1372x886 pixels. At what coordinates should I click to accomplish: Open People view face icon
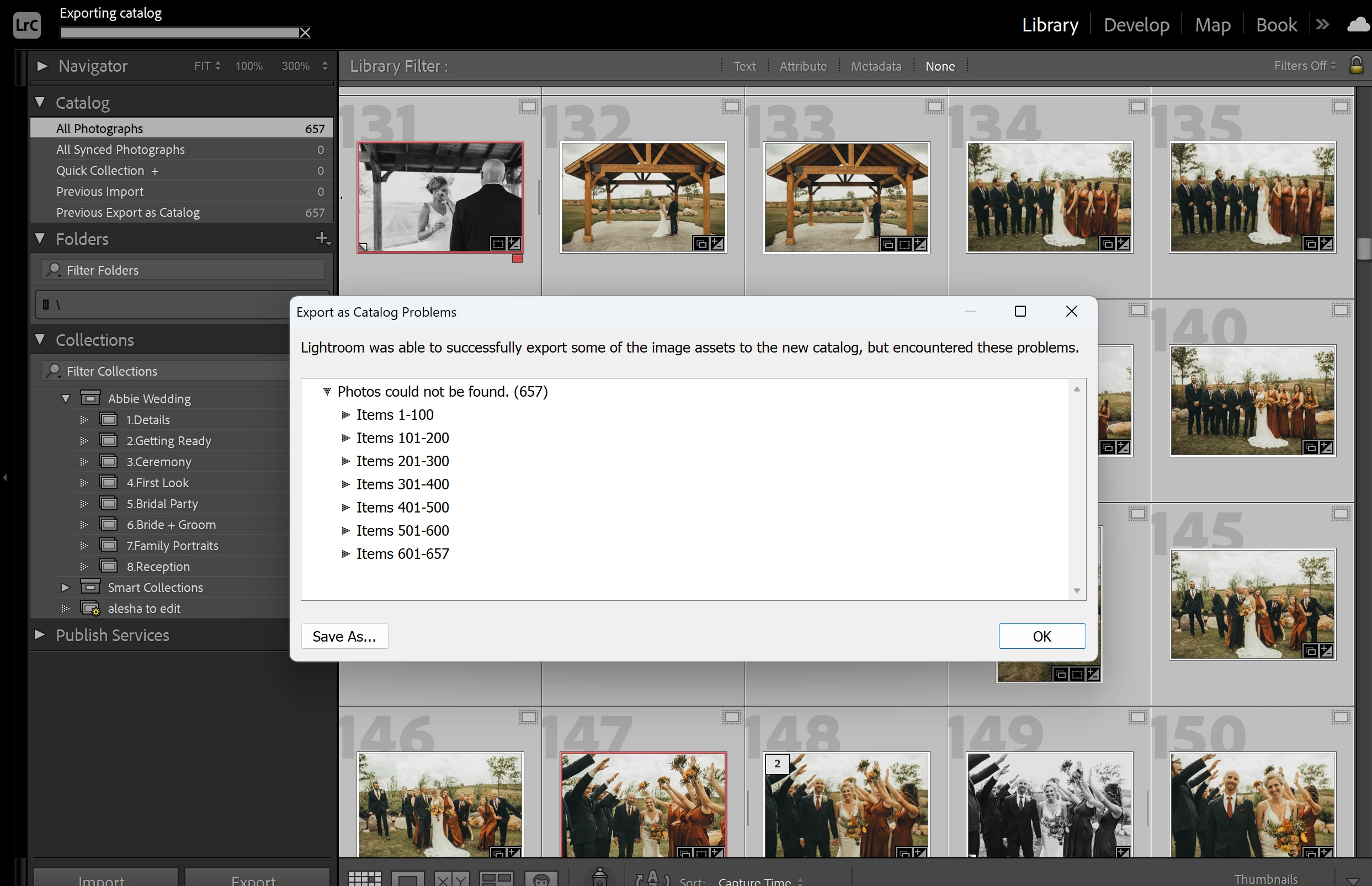click(541, 878)
